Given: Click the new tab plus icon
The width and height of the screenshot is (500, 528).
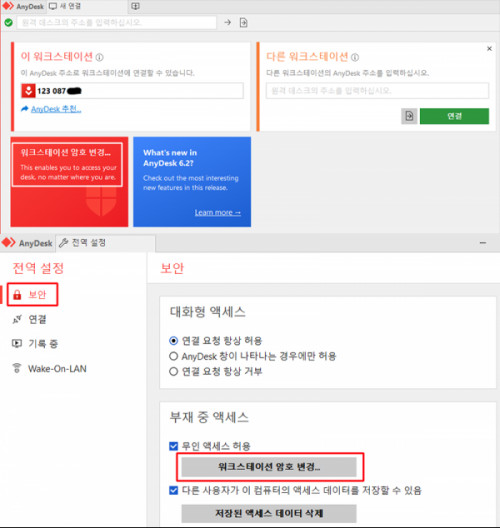Looking at the screenshot, I should pyautogui.click(x=135, y=6).
